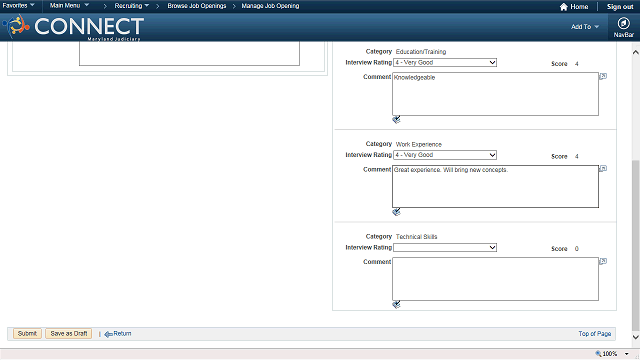Pop out the Work Experience comment box
640x360 pixels.
click(603, 169)
